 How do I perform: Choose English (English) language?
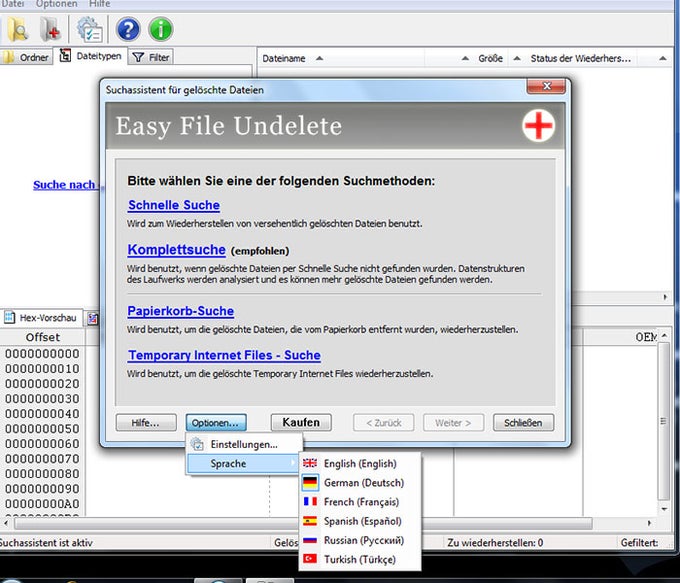[x=360, y=463]
